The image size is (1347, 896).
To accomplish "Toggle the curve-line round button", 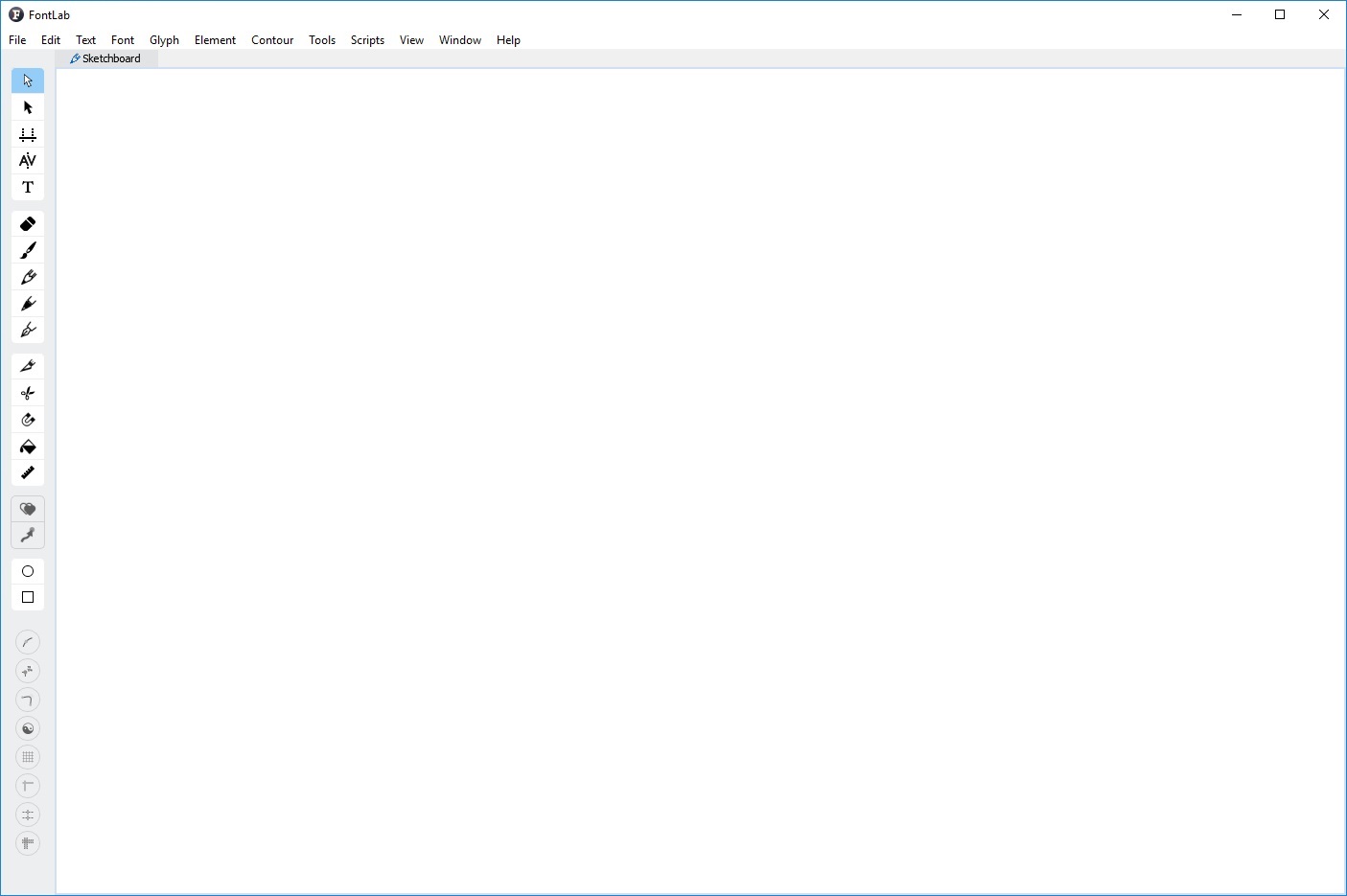I will point(28,643).
